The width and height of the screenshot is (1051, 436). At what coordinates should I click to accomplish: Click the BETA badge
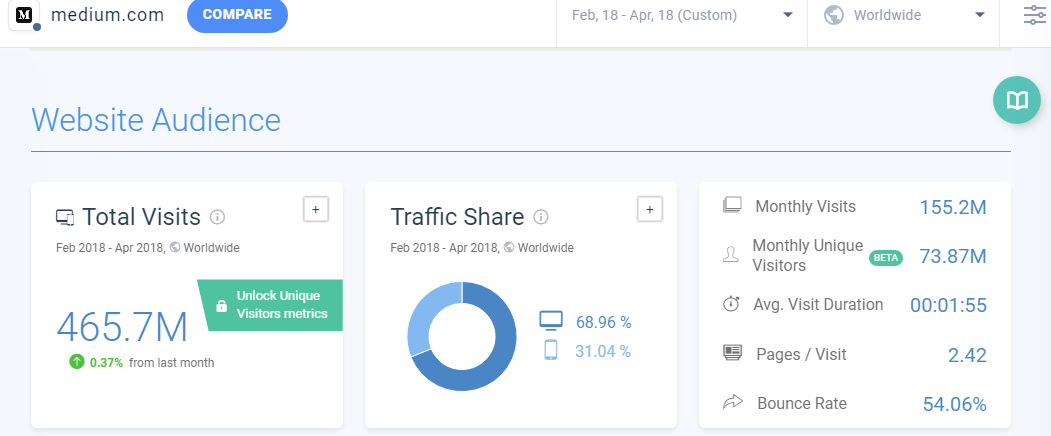point(885,257)
